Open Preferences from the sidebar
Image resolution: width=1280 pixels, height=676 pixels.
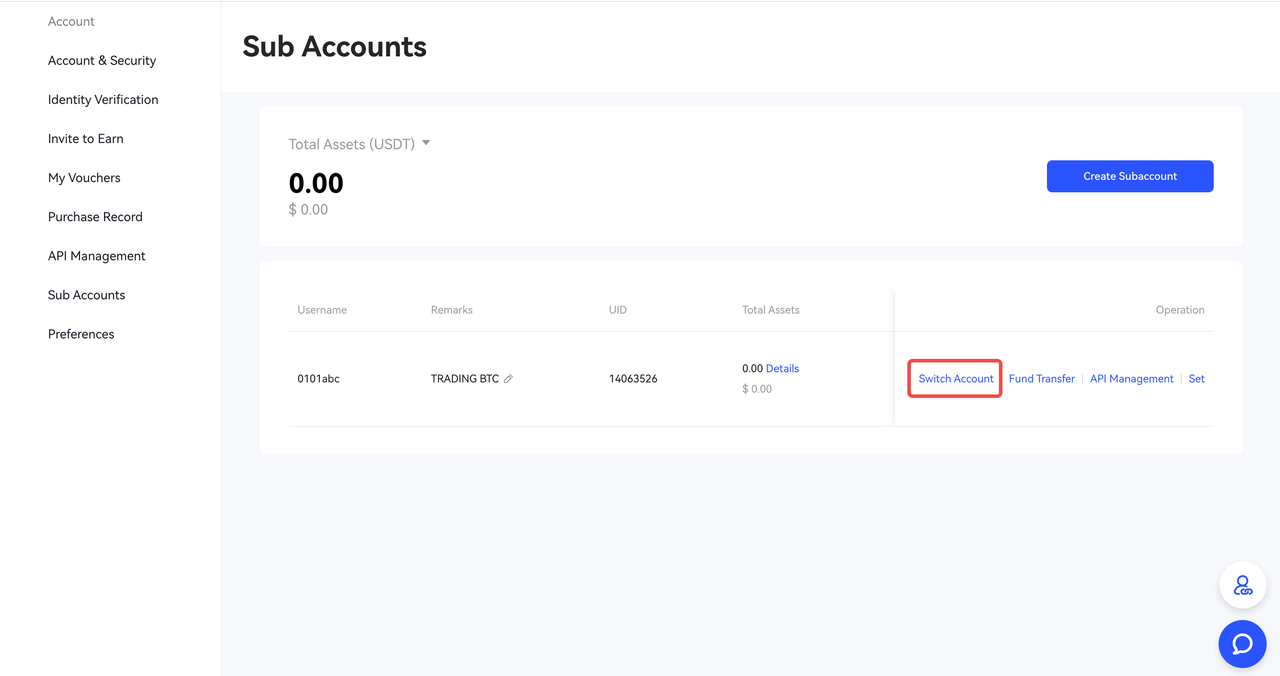point(81,334)
